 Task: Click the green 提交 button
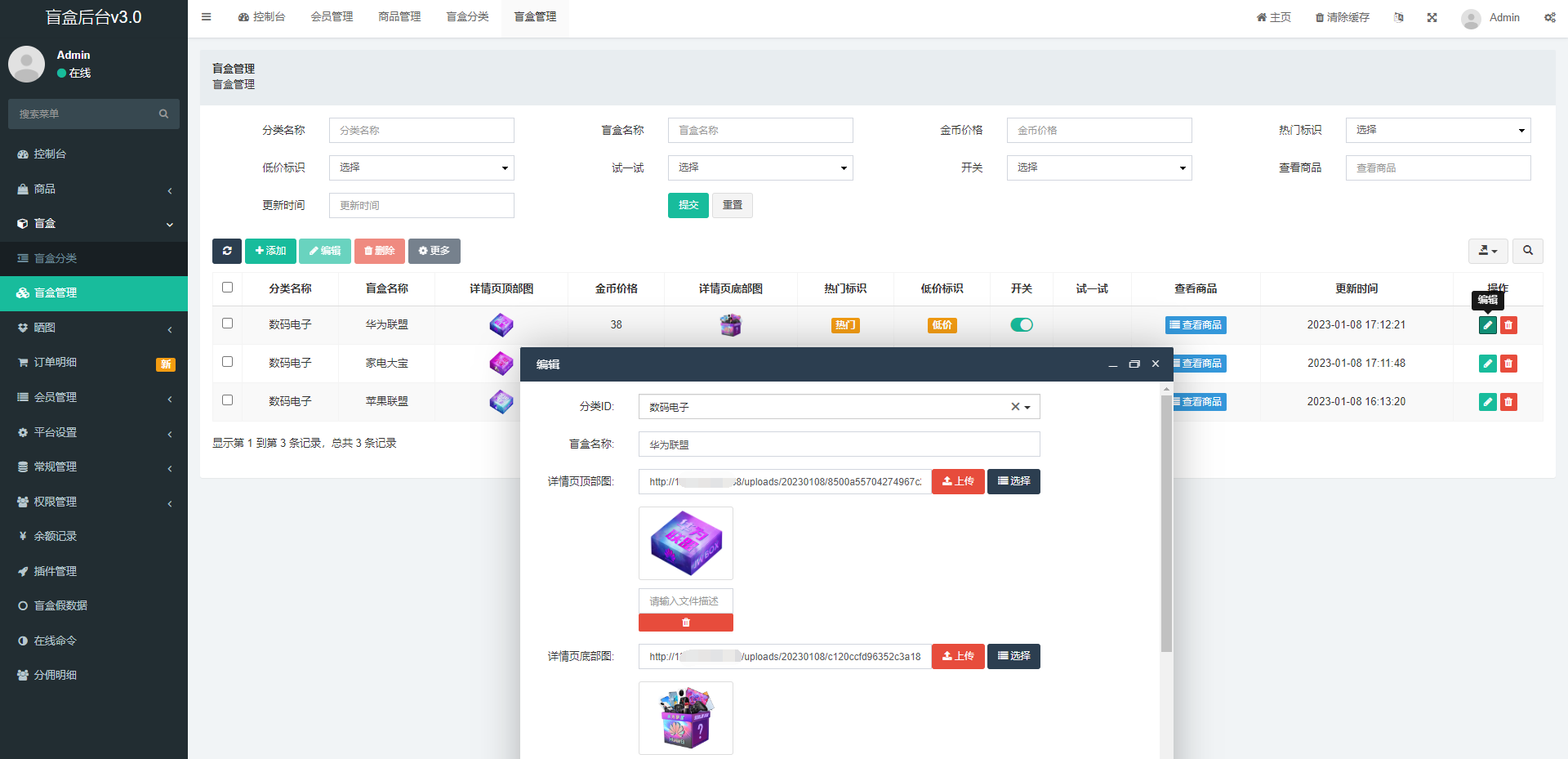tap(688, 205)
